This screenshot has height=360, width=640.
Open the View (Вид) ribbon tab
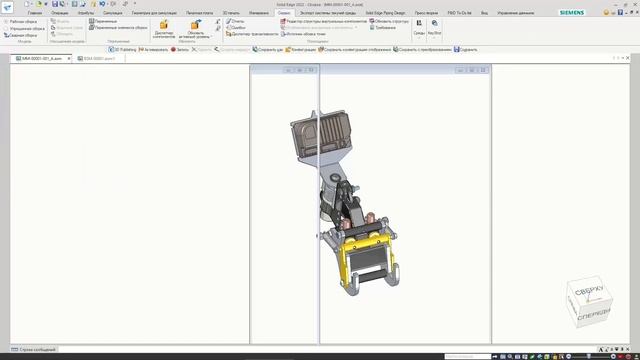point(484,13)
